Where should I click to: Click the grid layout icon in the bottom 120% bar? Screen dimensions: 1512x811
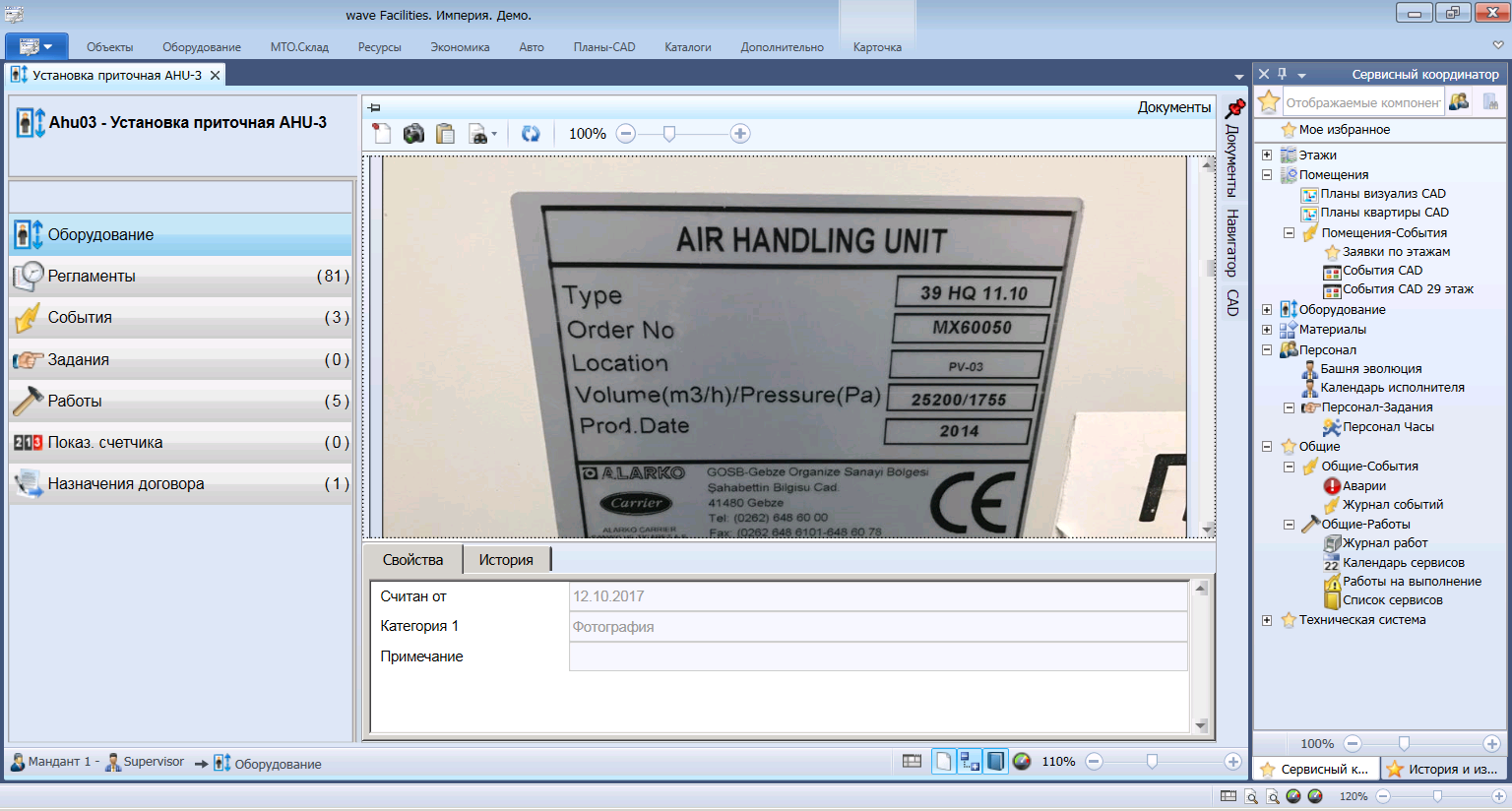point(1228,796)
